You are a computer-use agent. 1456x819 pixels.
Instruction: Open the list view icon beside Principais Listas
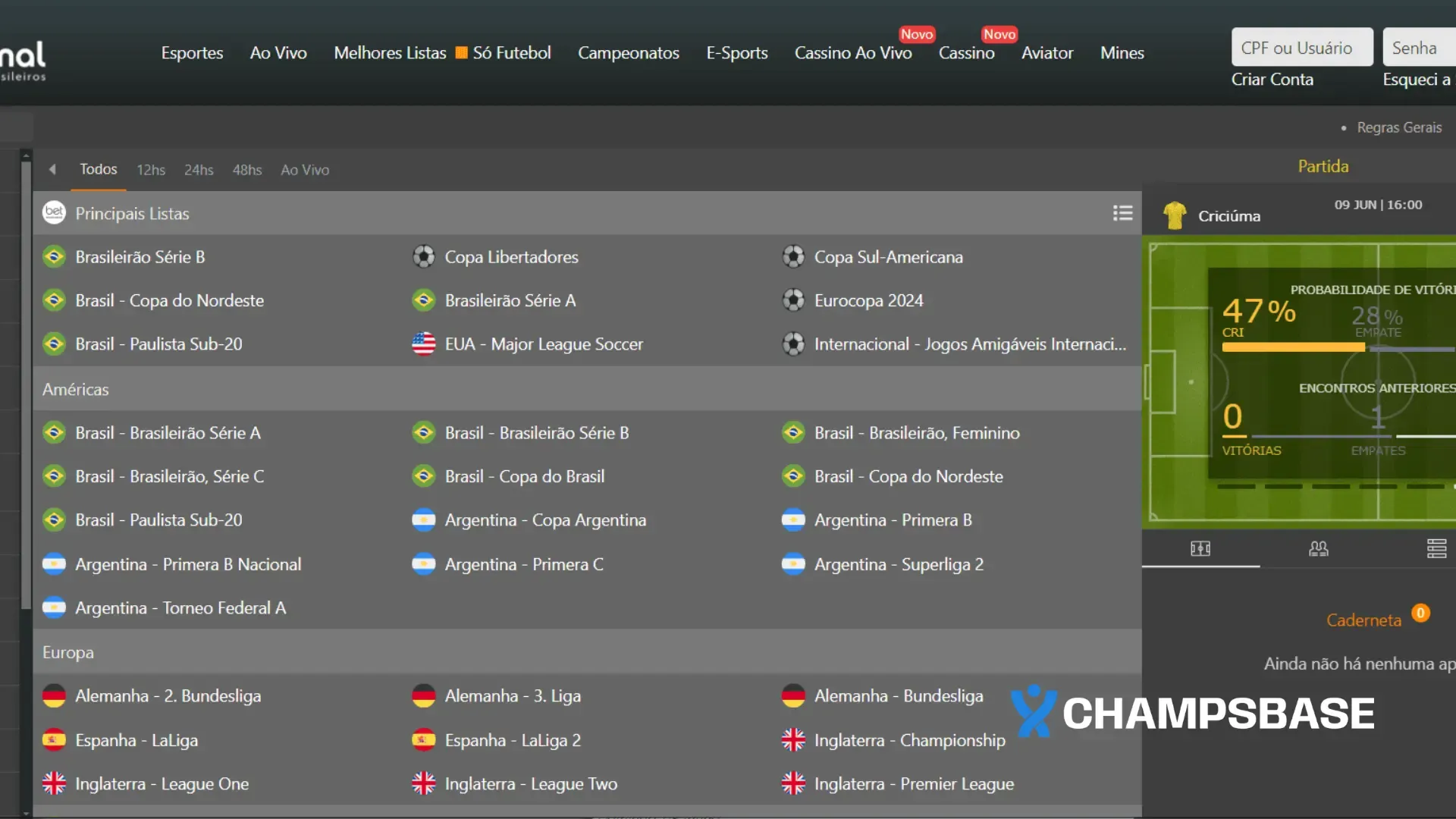tap(1122, 213)
